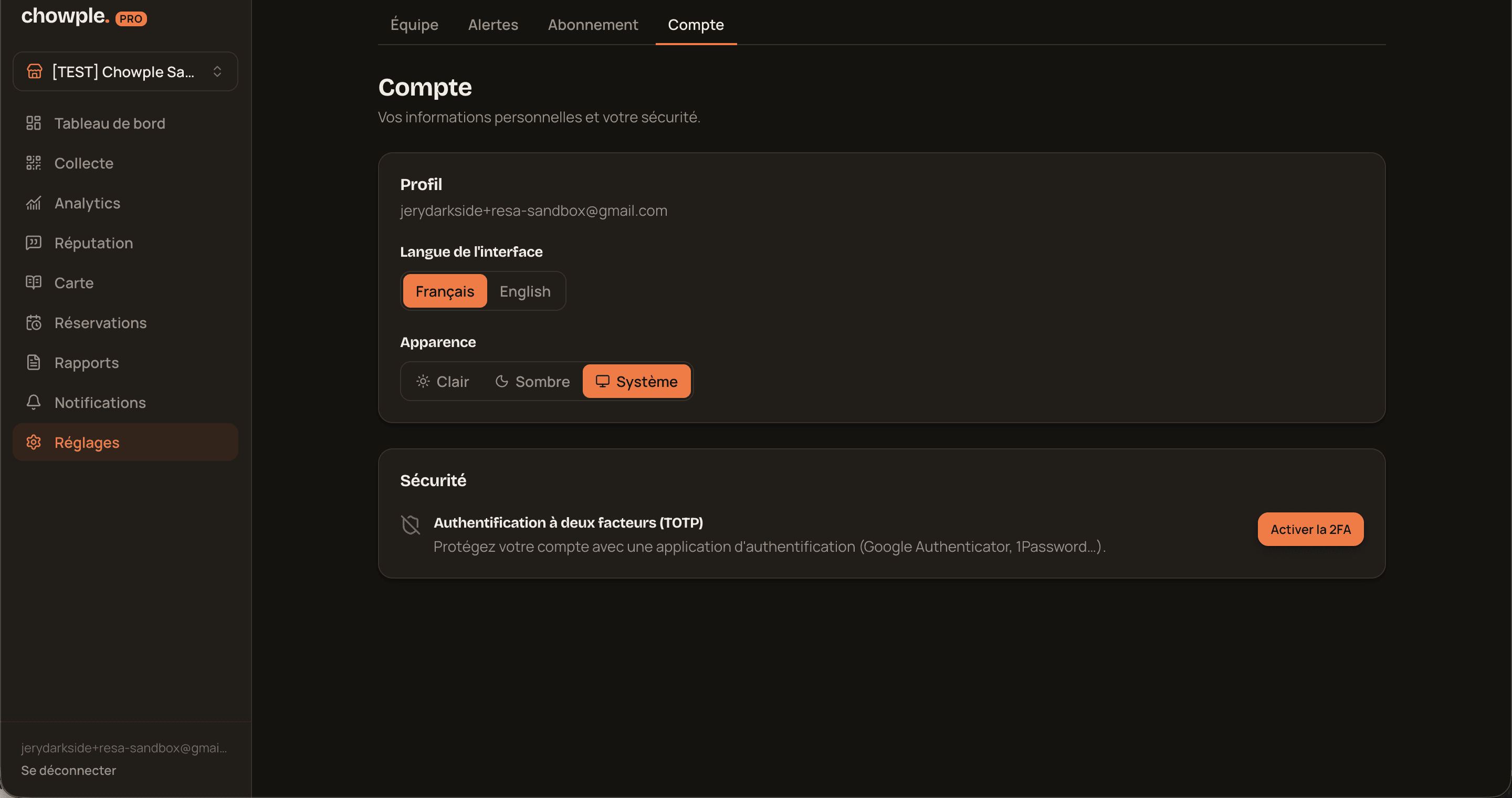Click the orange PRO badge
The image size is (1512, 798).
click(131, 19)
